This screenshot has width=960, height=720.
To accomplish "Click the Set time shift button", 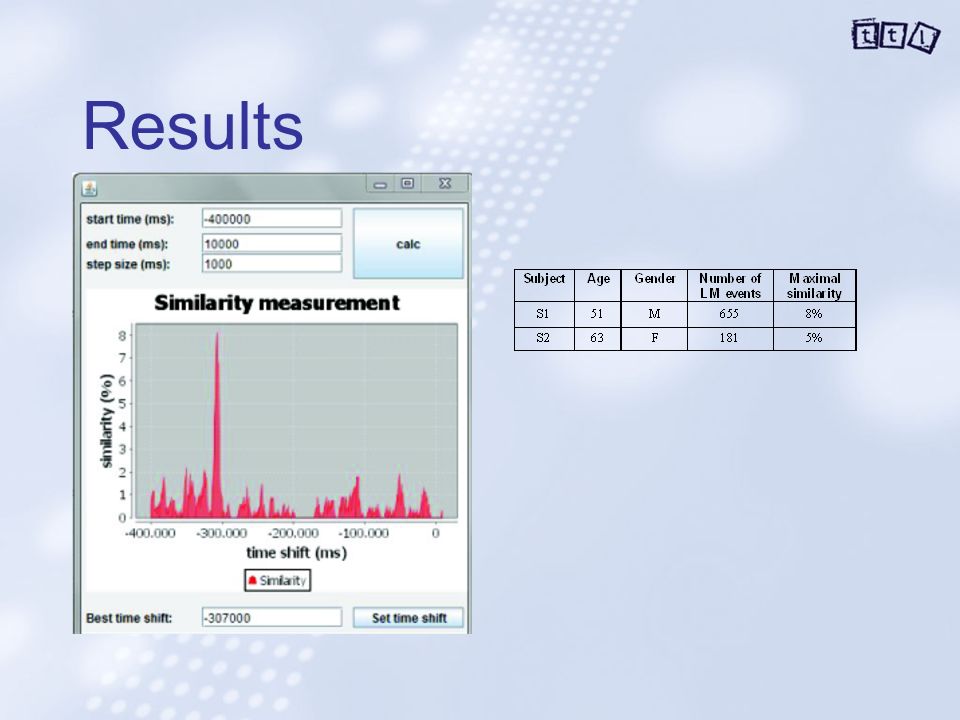I will tap(408, 618).
